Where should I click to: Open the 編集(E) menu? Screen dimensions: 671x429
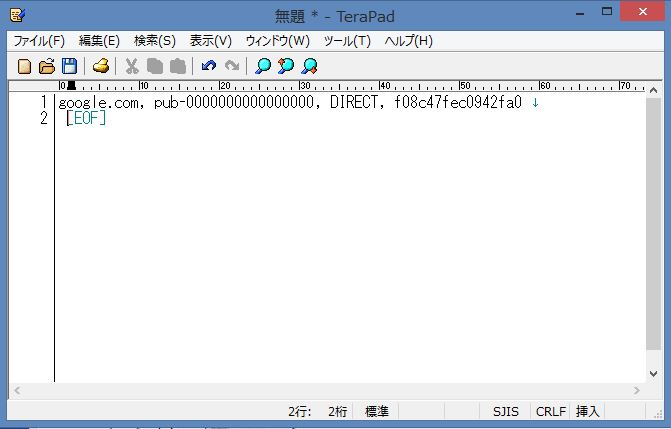pos(99,41)
